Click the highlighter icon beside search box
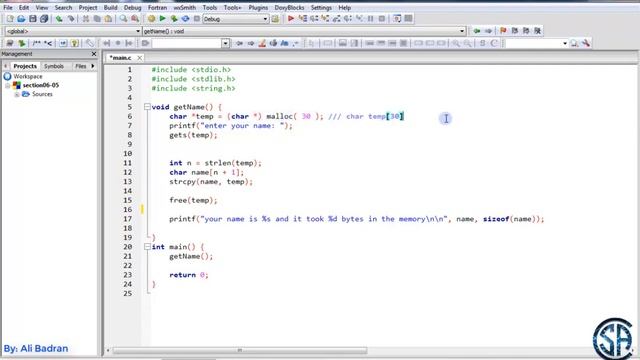640x360 pixels. [262, 43]
